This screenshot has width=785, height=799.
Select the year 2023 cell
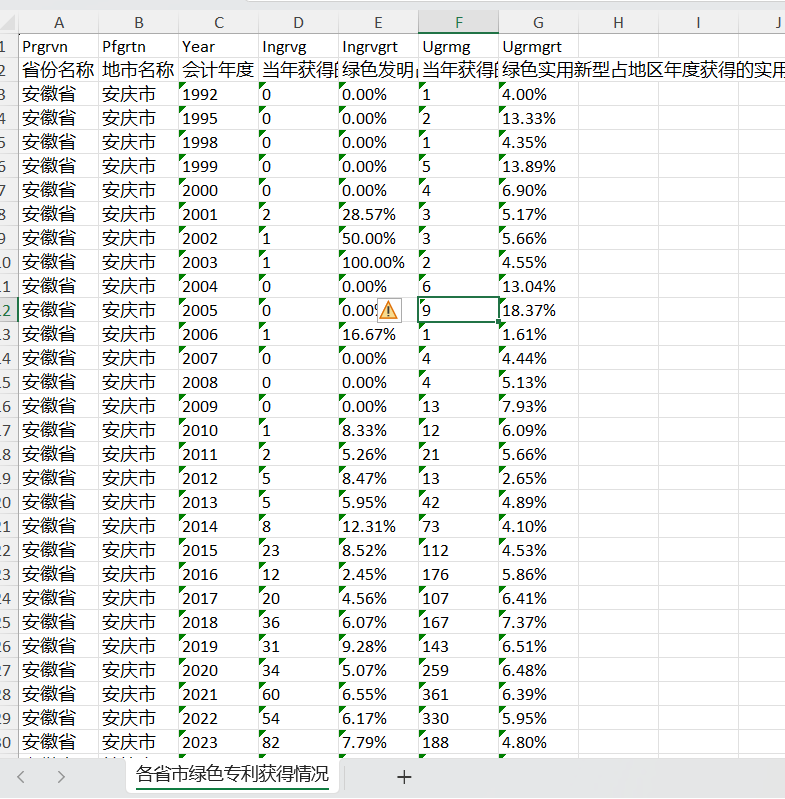tap(219, 742)
